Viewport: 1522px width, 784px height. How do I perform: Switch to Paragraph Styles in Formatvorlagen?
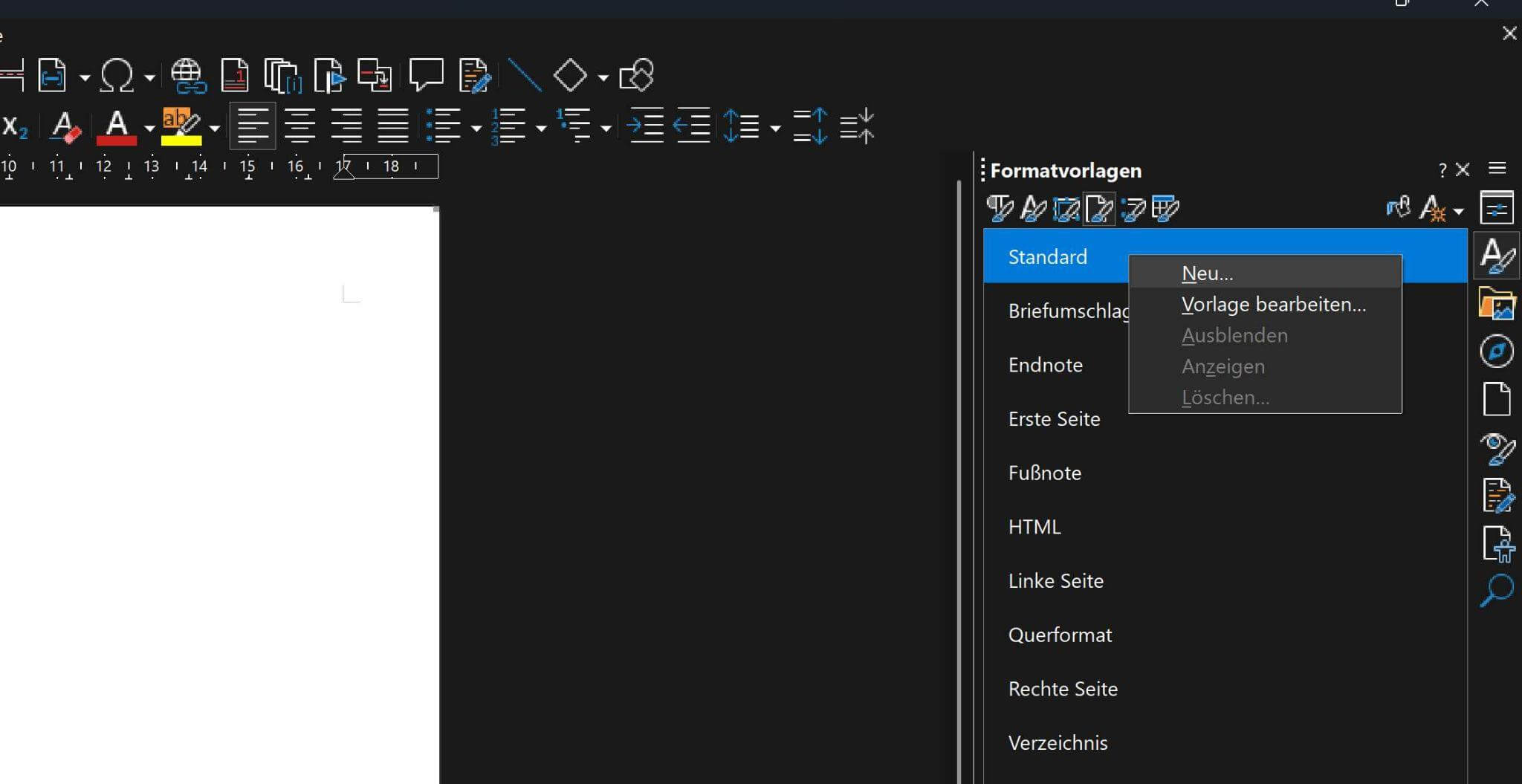(1000, 209)
